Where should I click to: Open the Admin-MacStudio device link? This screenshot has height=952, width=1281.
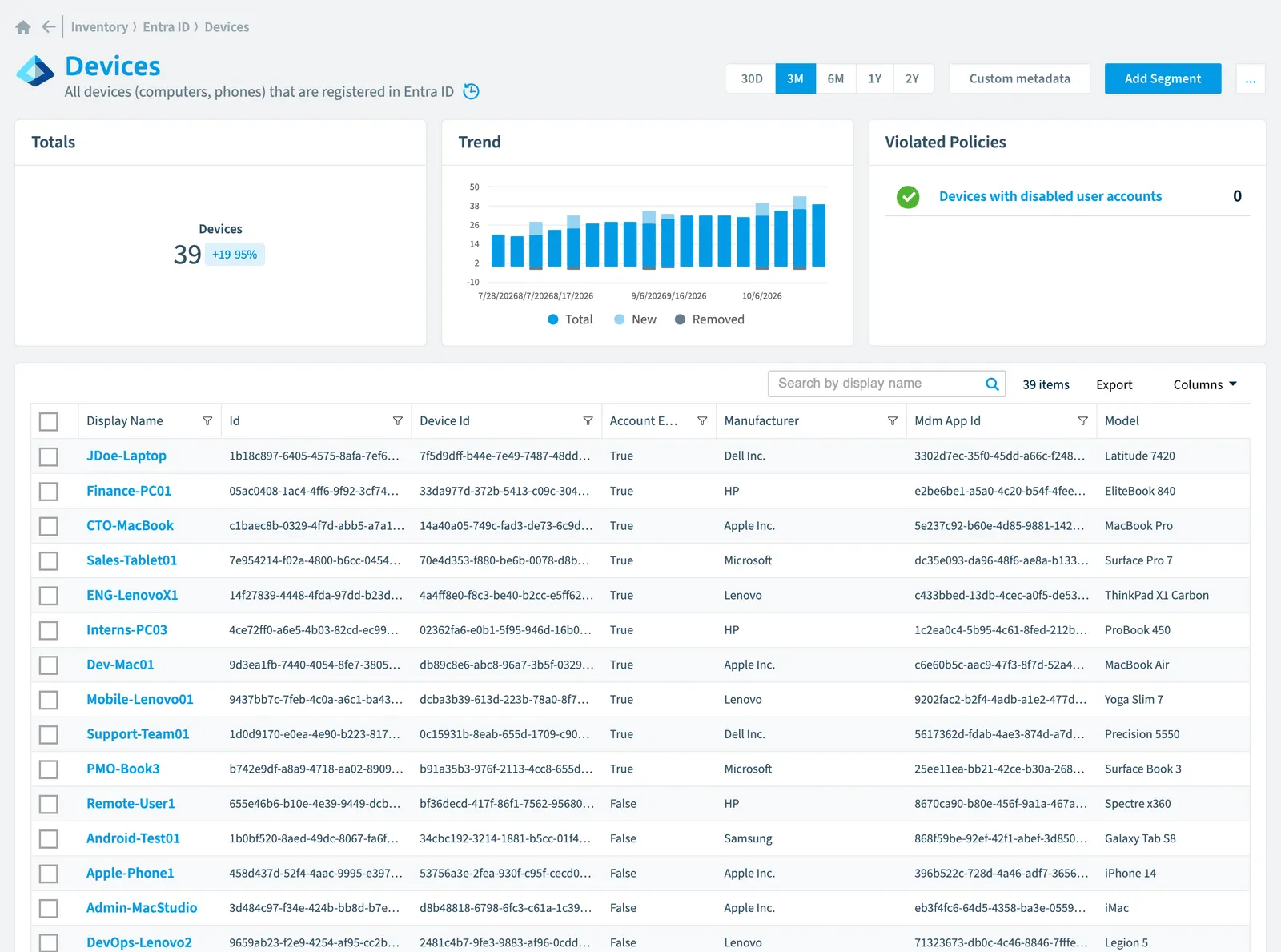pos(142,907)
